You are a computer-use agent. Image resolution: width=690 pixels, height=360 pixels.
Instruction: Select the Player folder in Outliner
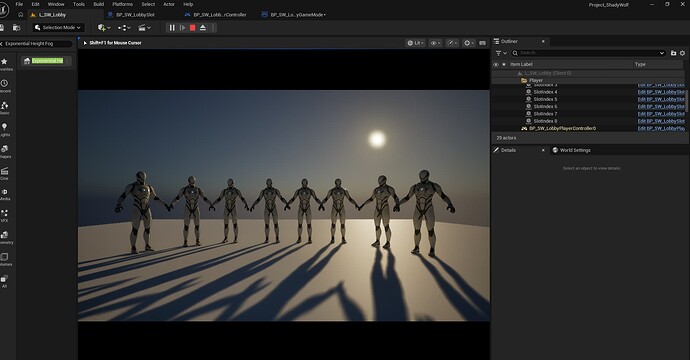tap(536, 81)
